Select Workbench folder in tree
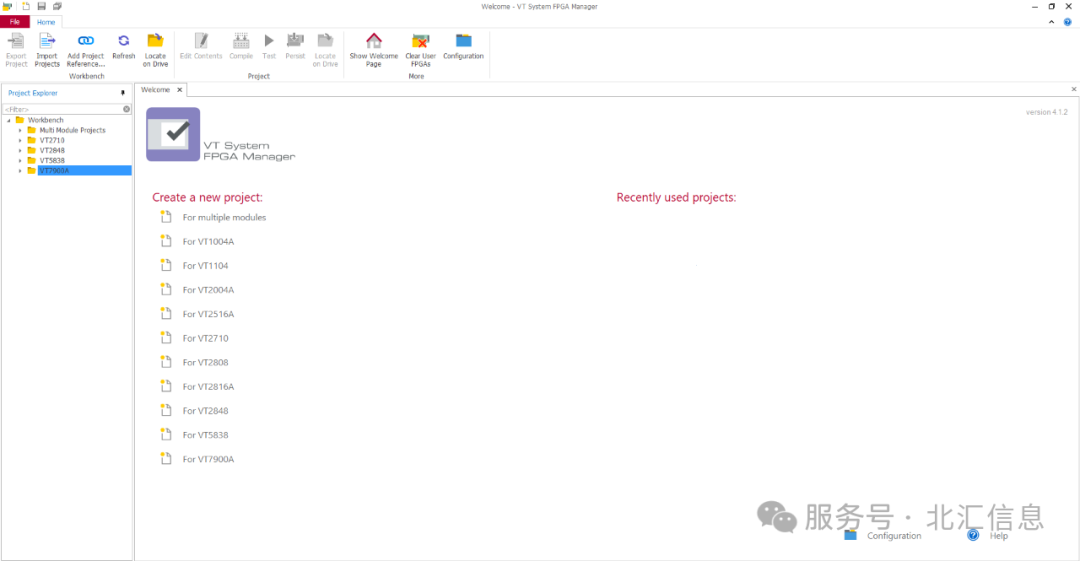Screen dimensions: 1080x561 (x=45, y=120)
